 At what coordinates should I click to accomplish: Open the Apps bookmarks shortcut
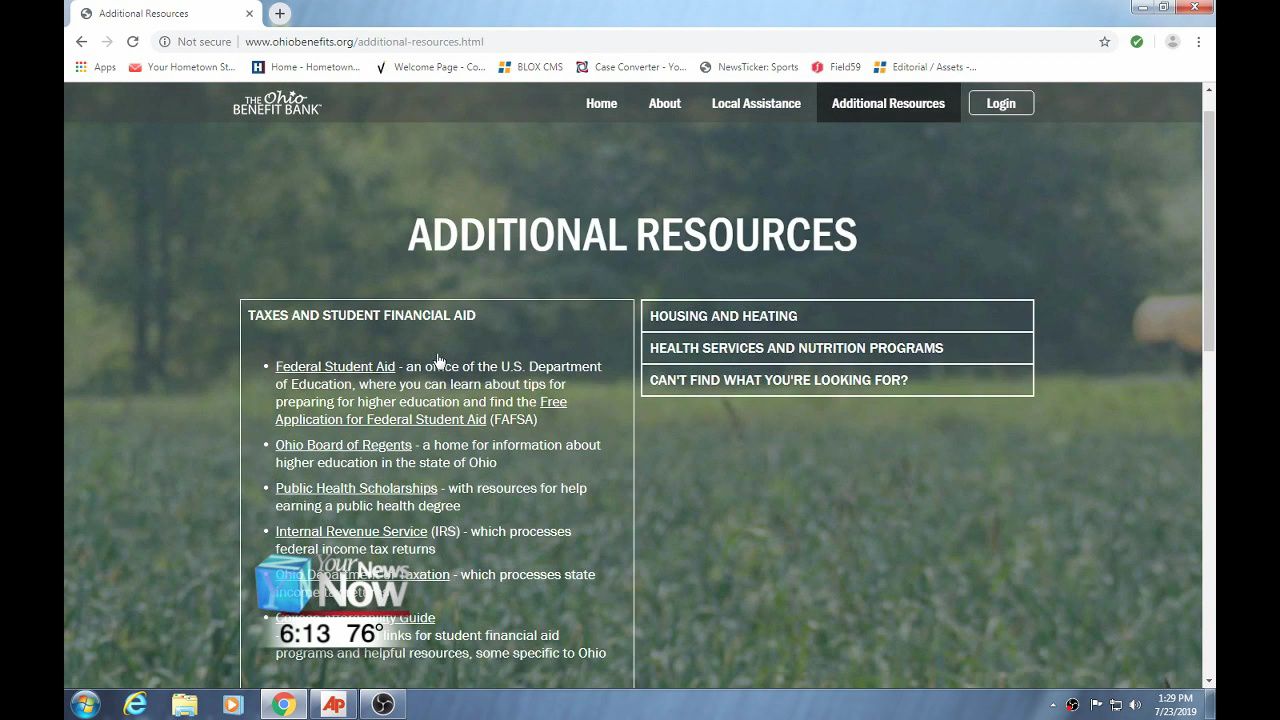coord(96,67)
